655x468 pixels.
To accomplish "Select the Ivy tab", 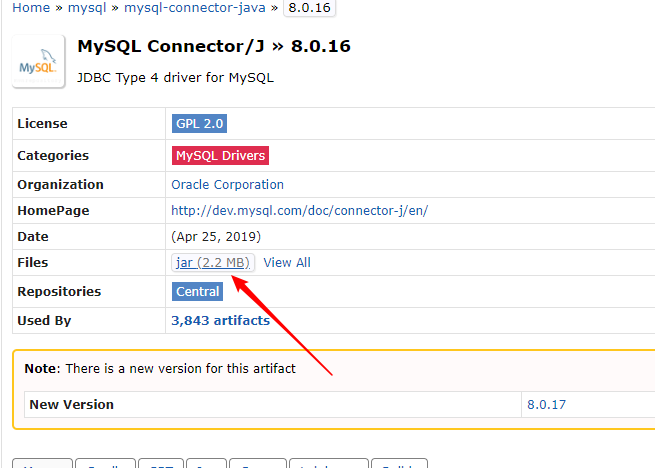I will point(206,463).
